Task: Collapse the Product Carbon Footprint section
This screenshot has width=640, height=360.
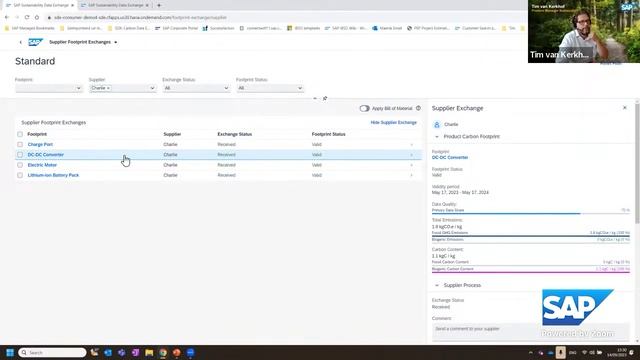Action: (437, 137)
